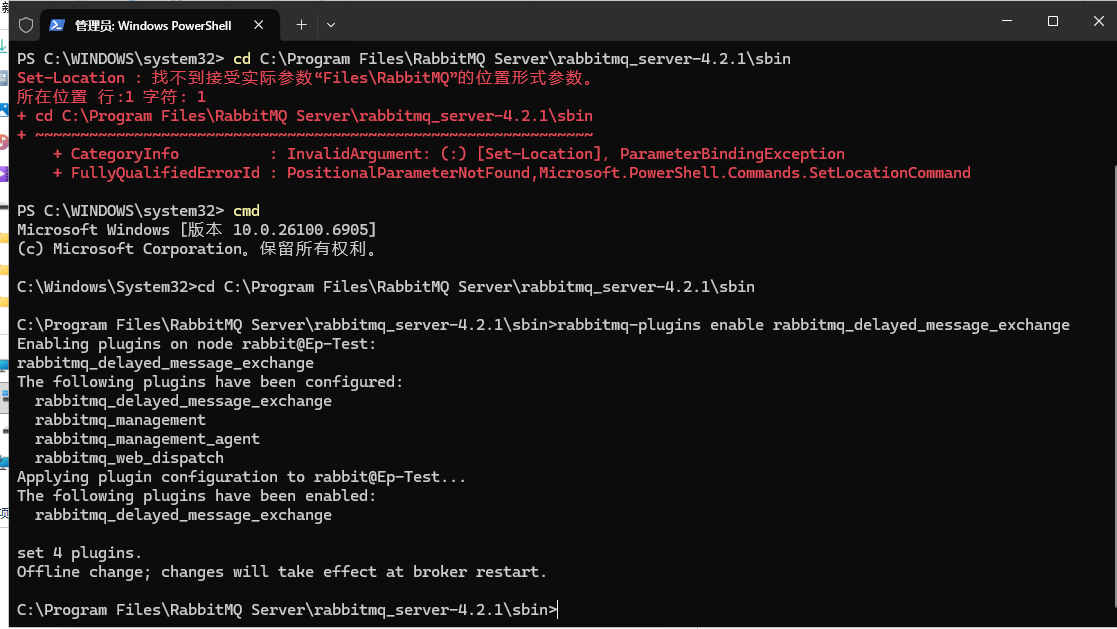Click the minimize window icon
This screenshot has height=629, width=1117.
click(1007, 20)
